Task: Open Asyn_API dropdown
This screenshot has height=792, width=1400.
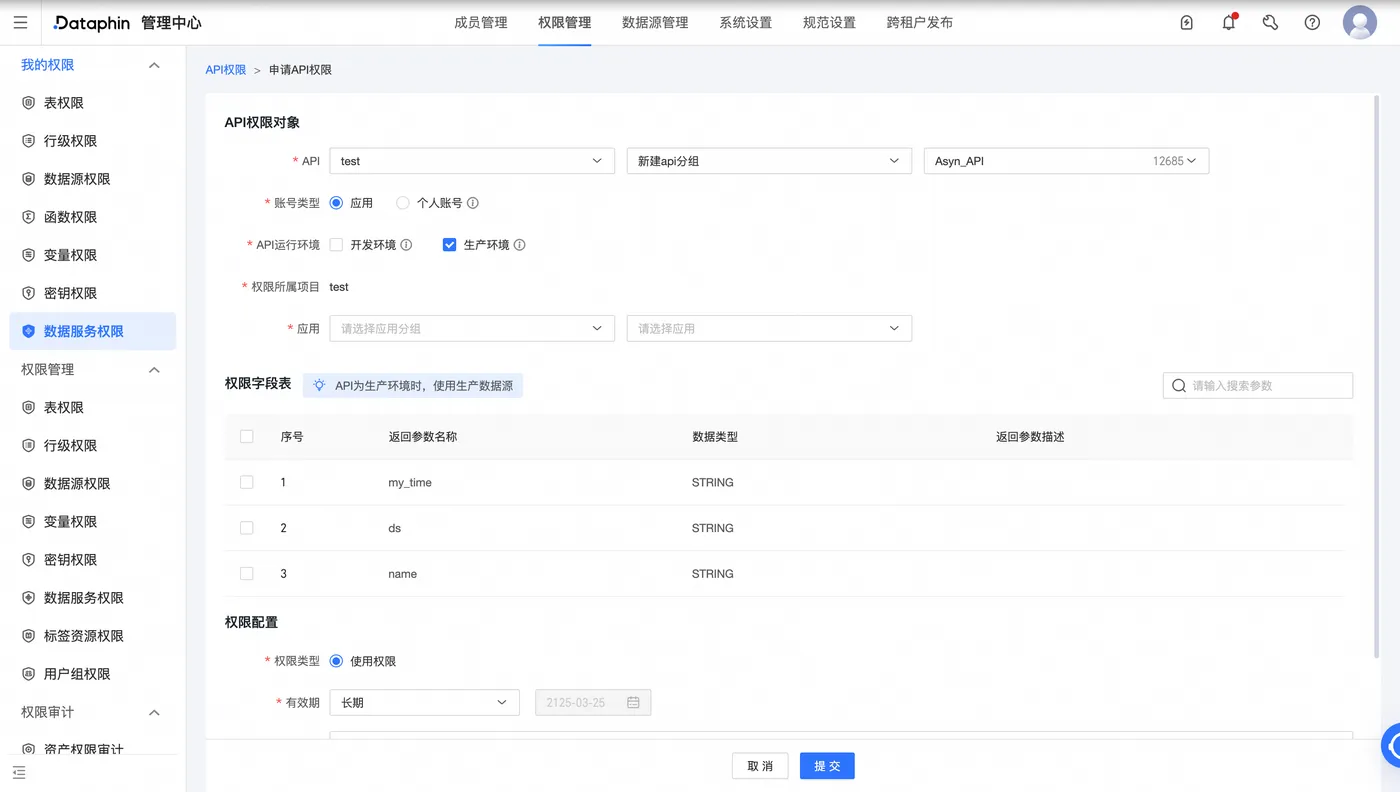Action: (x=1066, y=161)
